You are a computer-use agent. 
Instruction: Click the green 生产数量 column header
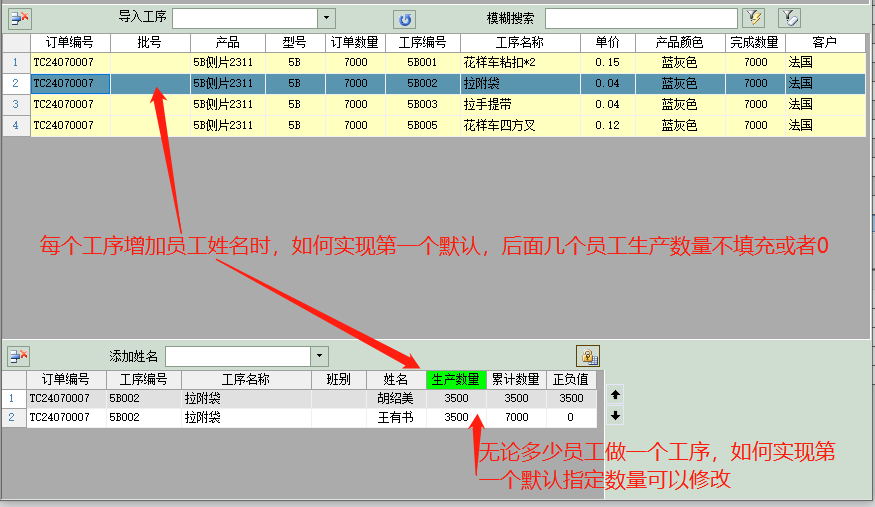456,380
